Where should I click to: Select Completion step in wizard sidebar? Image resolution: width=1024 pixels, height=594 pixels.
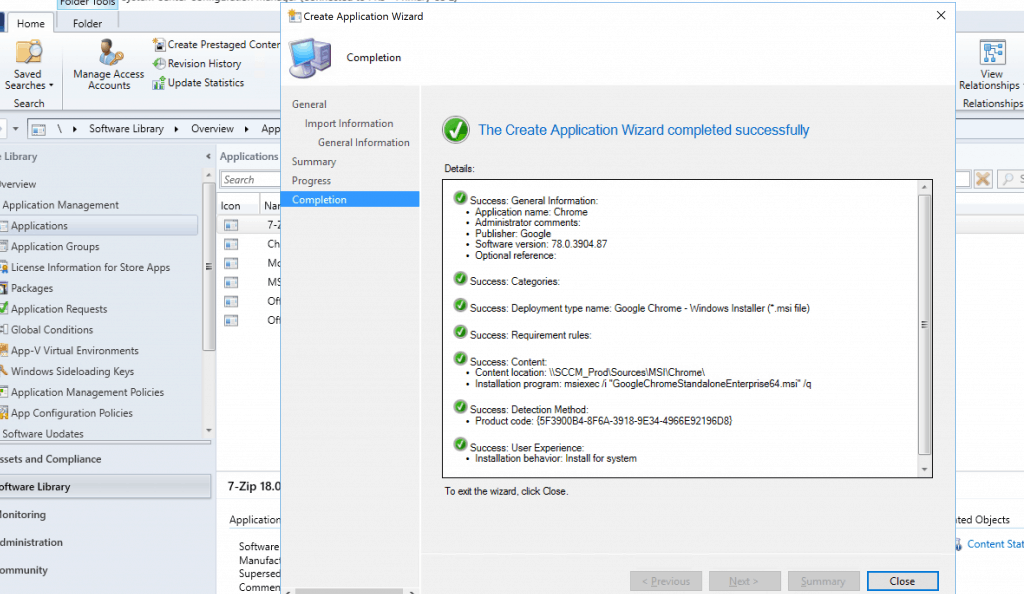tap(350, 199)
